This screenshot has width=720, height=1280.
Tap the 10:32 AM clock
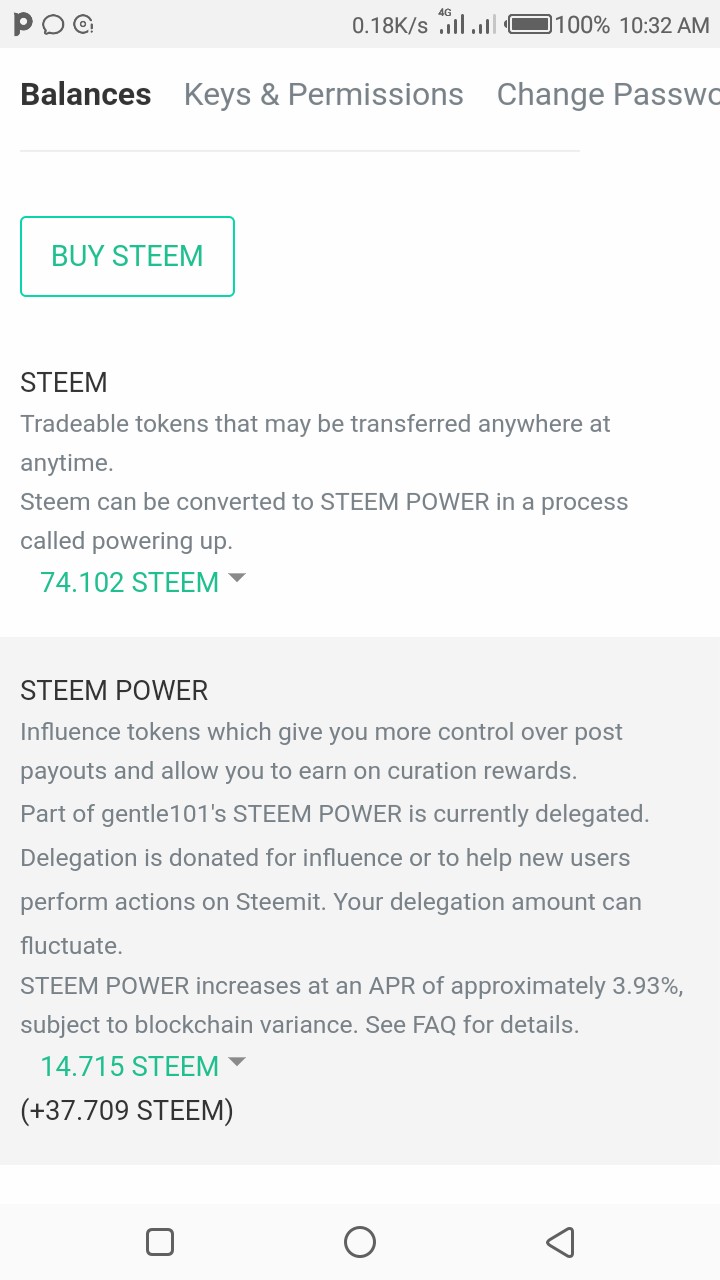coord(664,25)
